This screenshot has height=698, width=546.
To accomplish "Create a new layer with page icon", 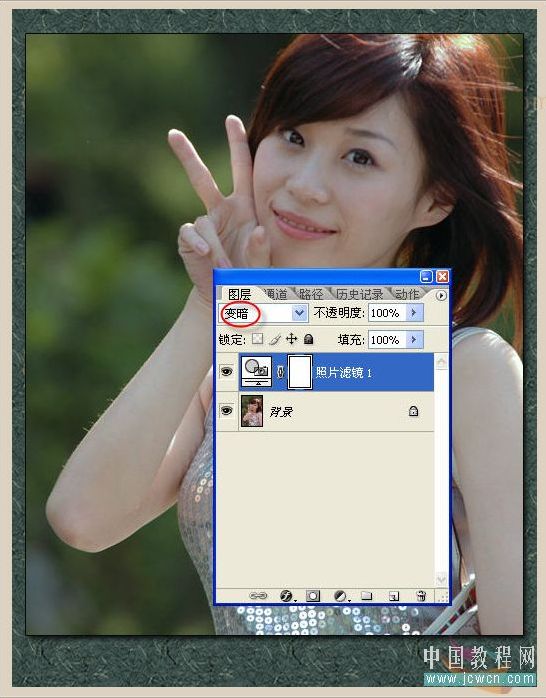I will tap(394, 596).
